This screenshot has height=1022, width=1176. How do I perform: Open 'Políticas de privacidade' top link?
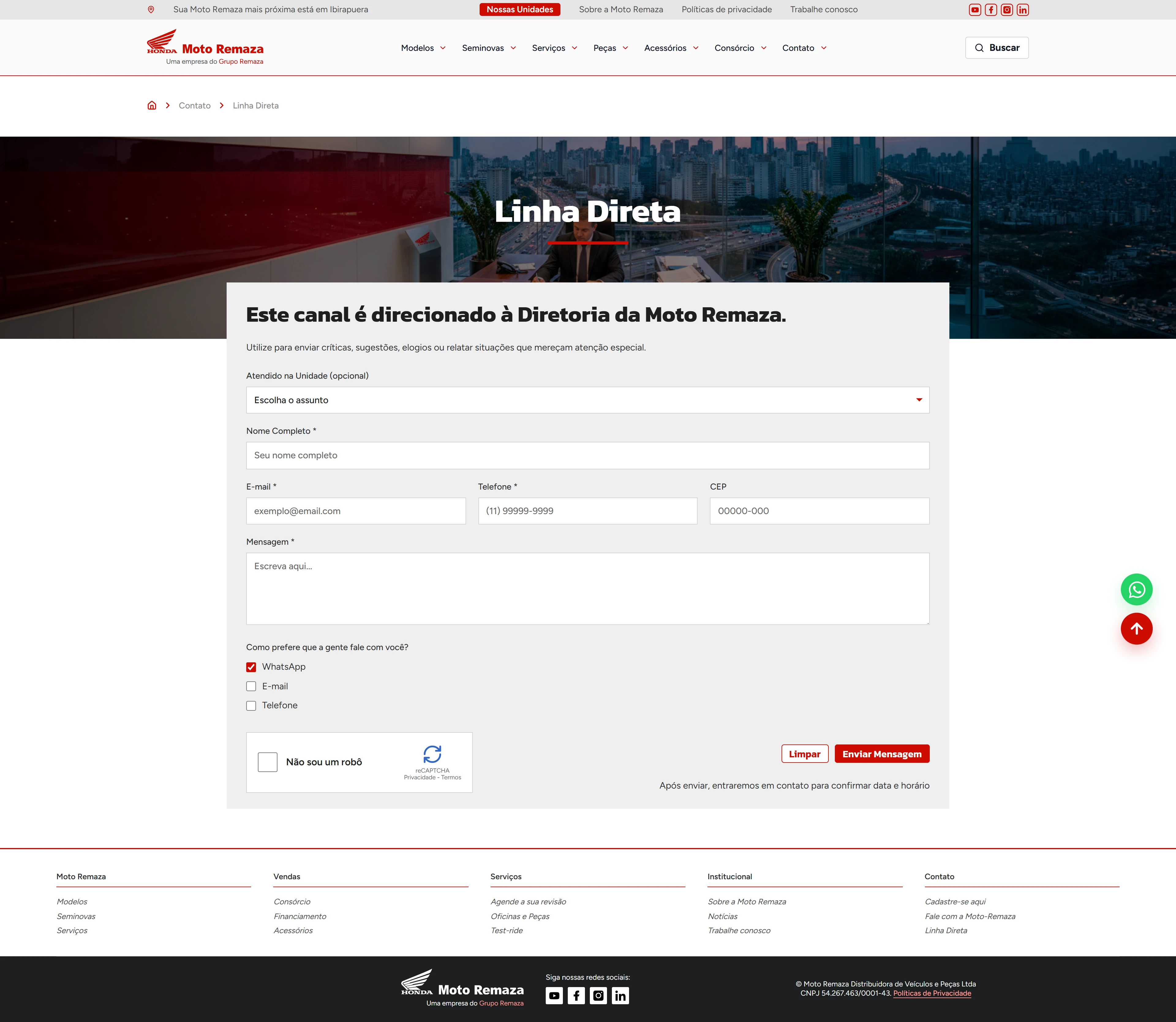(727, 10)
